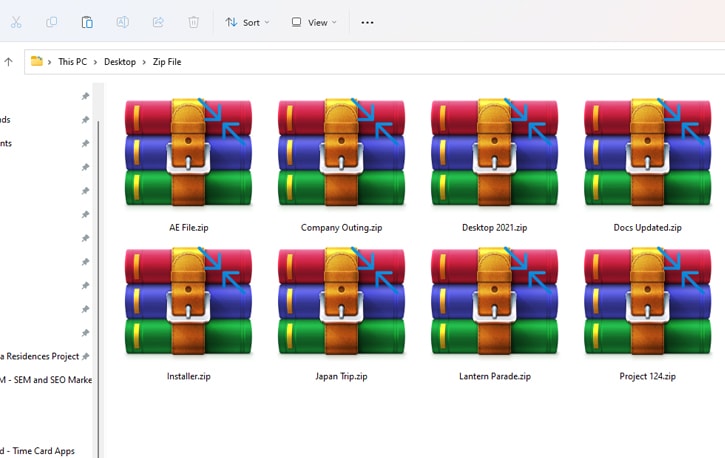Select the Desktop 2021.zip archive icon
Image resolution: width=725 pixels, height=458 pixels.
(494, 152)
